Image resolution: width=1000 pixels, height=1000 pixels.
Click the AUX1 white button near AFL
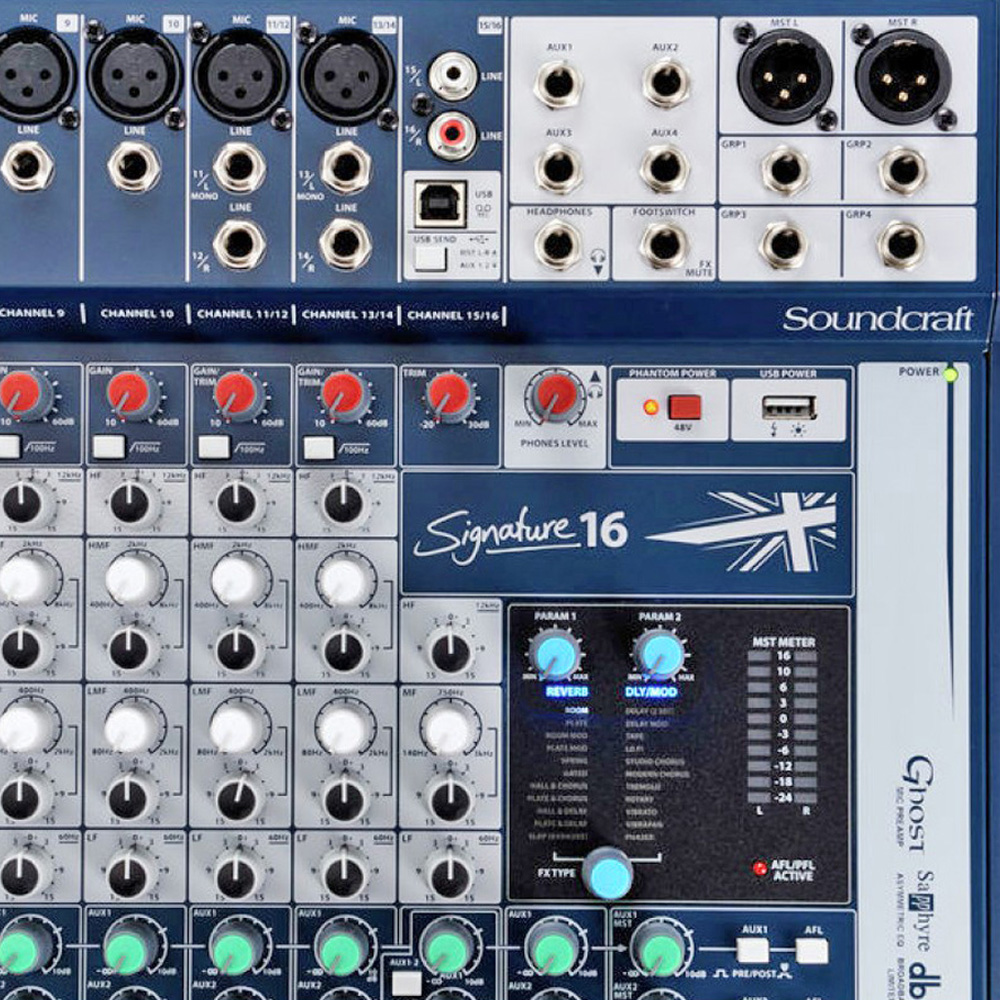pos(753,951)
